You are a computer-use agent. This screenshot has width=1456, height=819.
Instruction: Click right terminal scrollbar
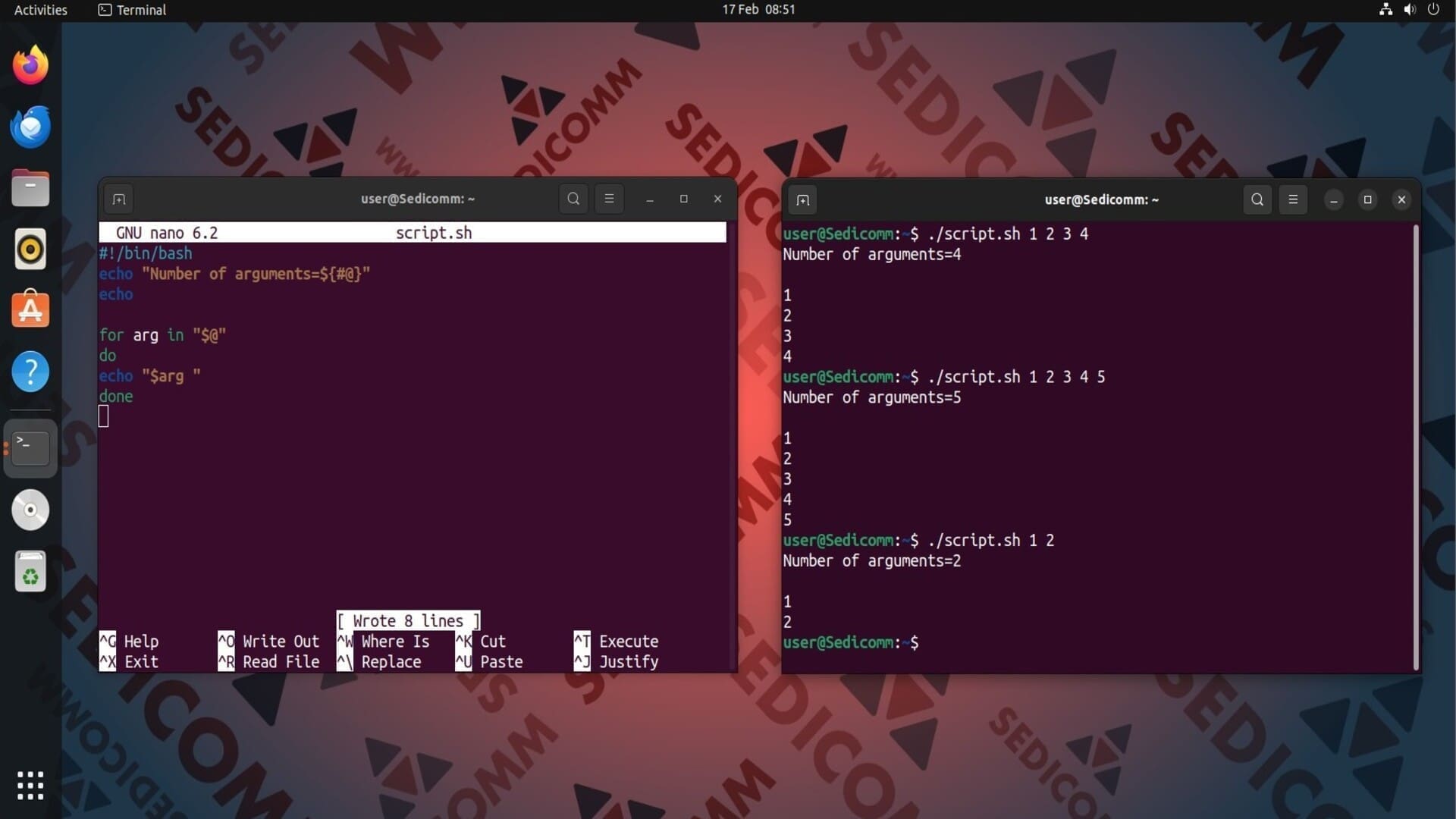click(1415, 447)
